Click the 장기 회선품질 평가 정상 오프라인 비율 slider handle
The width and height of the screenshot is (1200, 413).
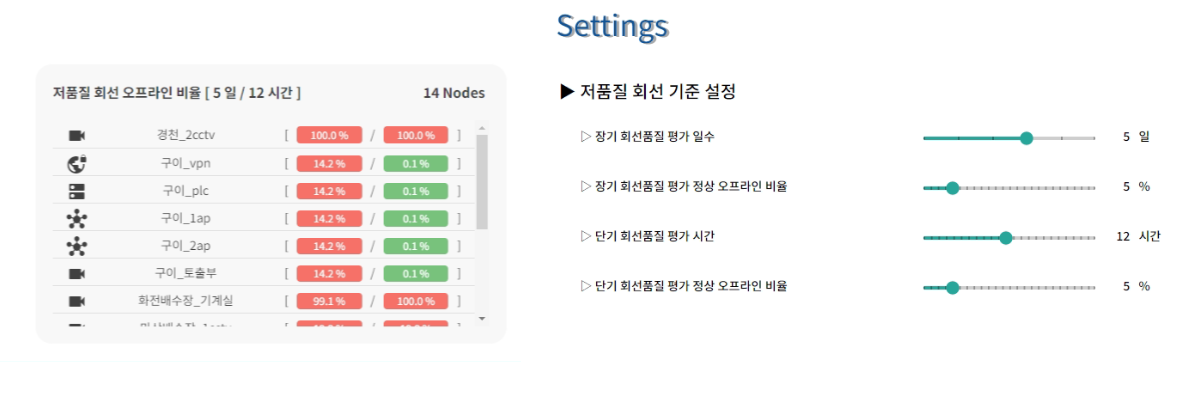coord(952,187)
